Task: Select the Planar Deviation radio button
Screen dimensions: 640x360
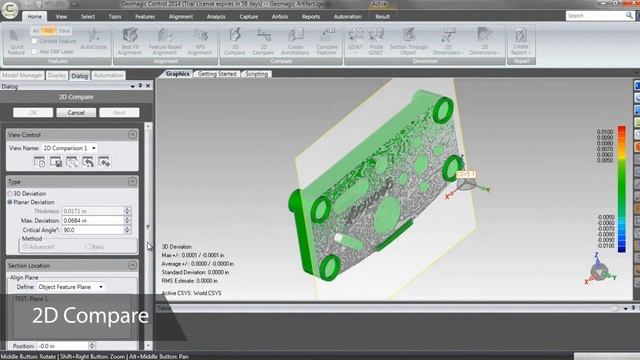Action: coord(10,202)
